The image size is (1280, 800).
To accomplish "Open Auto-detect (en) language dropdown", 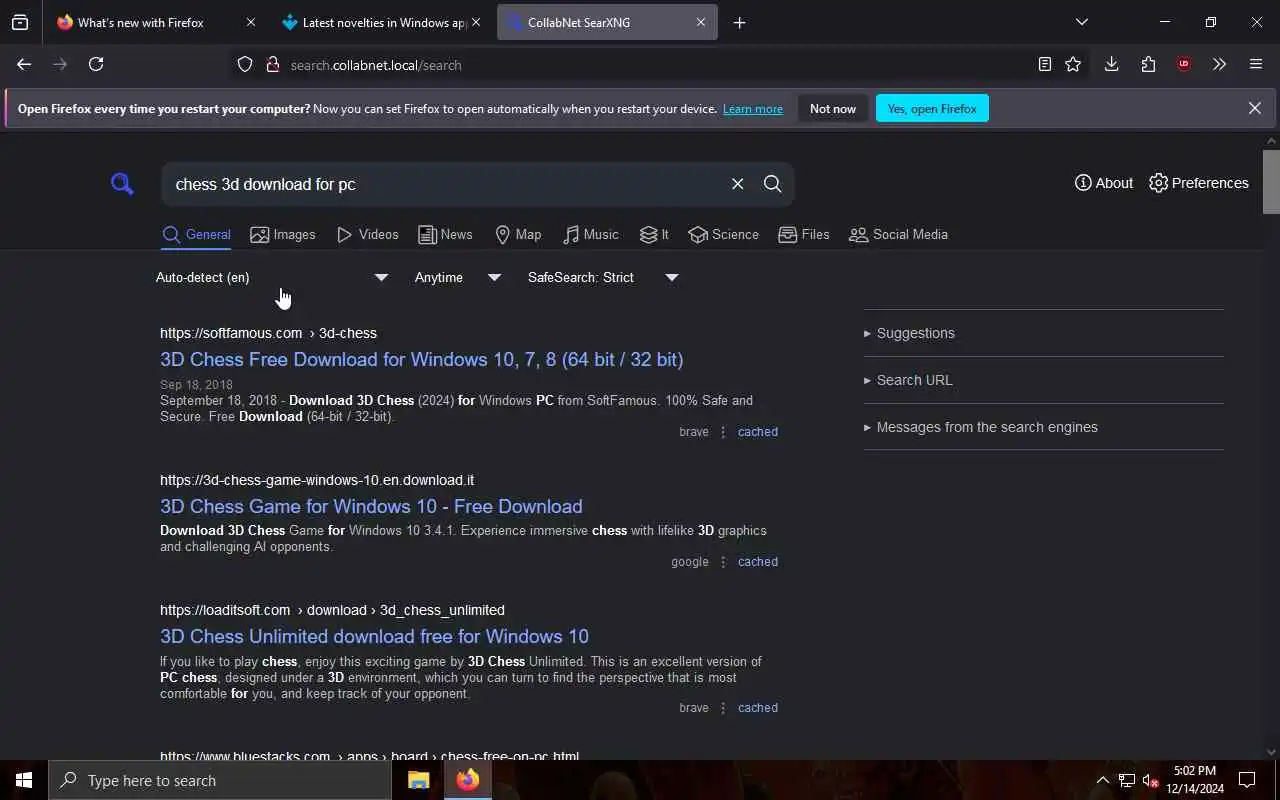I will [x=271, y=277].
